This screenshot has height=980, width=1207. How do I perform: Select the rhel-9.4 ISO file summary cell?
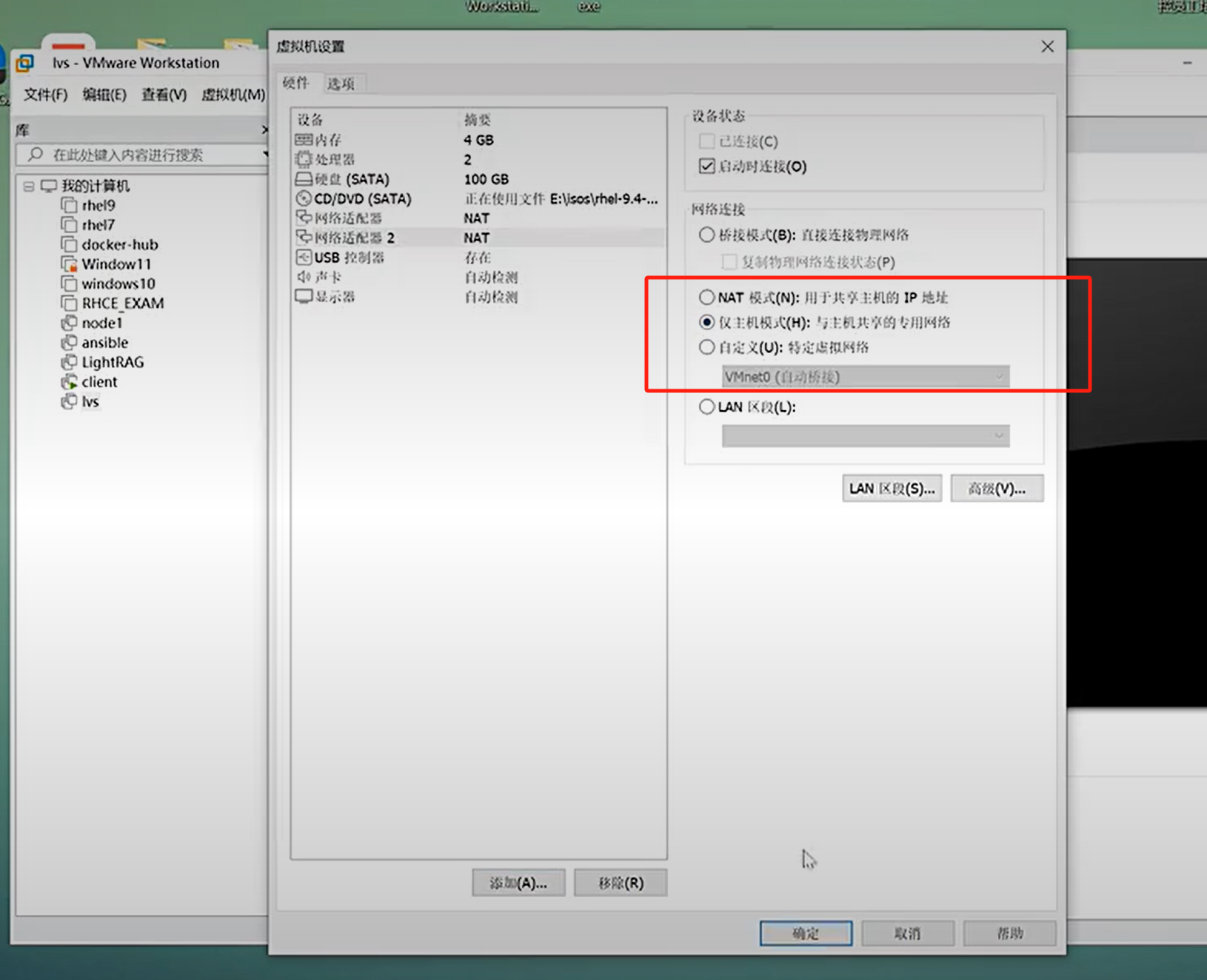coord(561,198)
